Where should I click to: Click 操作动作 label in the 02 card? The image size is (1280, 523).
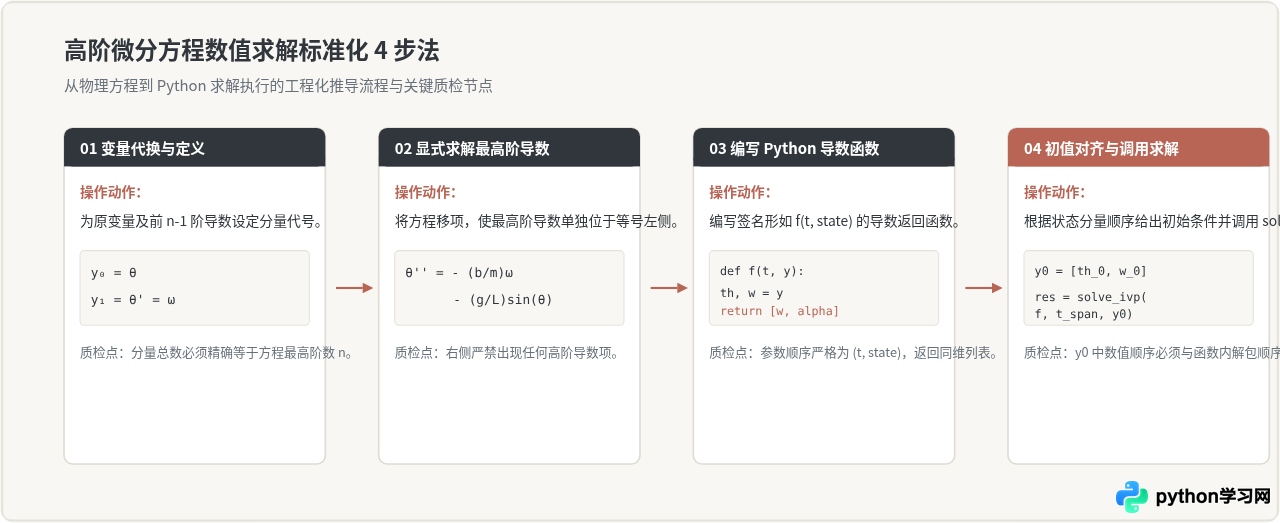425,192
